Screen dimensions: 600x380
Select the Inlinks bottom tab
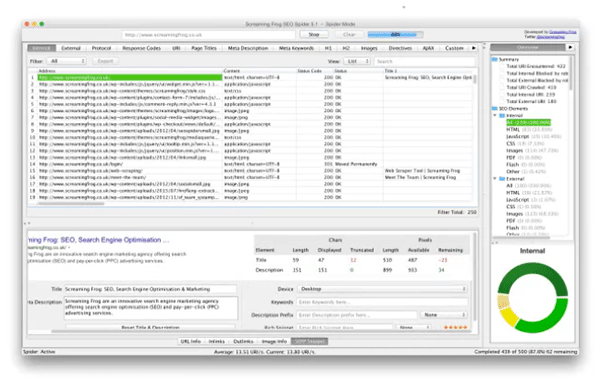[x=217, y=341]
